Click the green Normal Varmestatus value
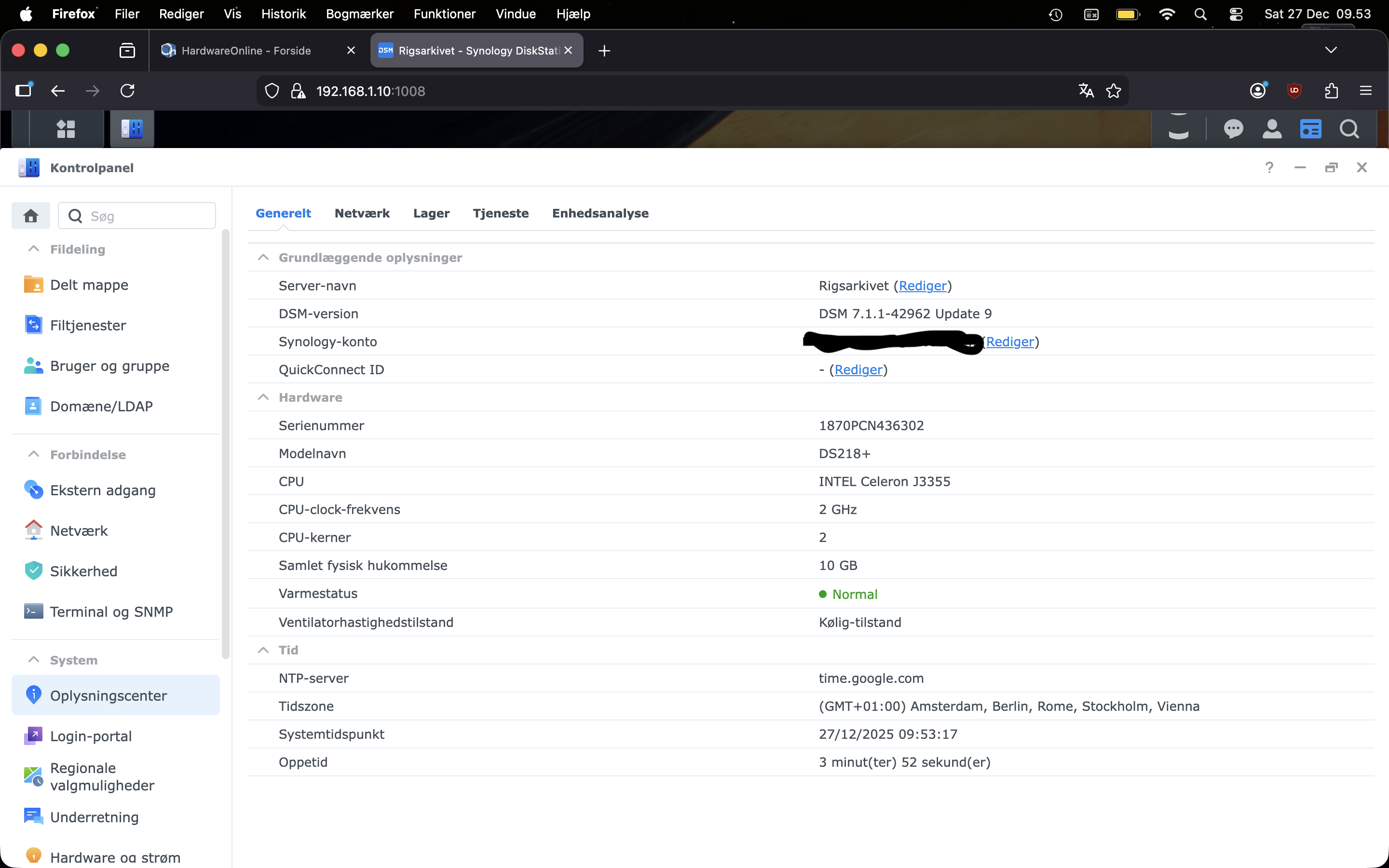 (x=848, y=594)
